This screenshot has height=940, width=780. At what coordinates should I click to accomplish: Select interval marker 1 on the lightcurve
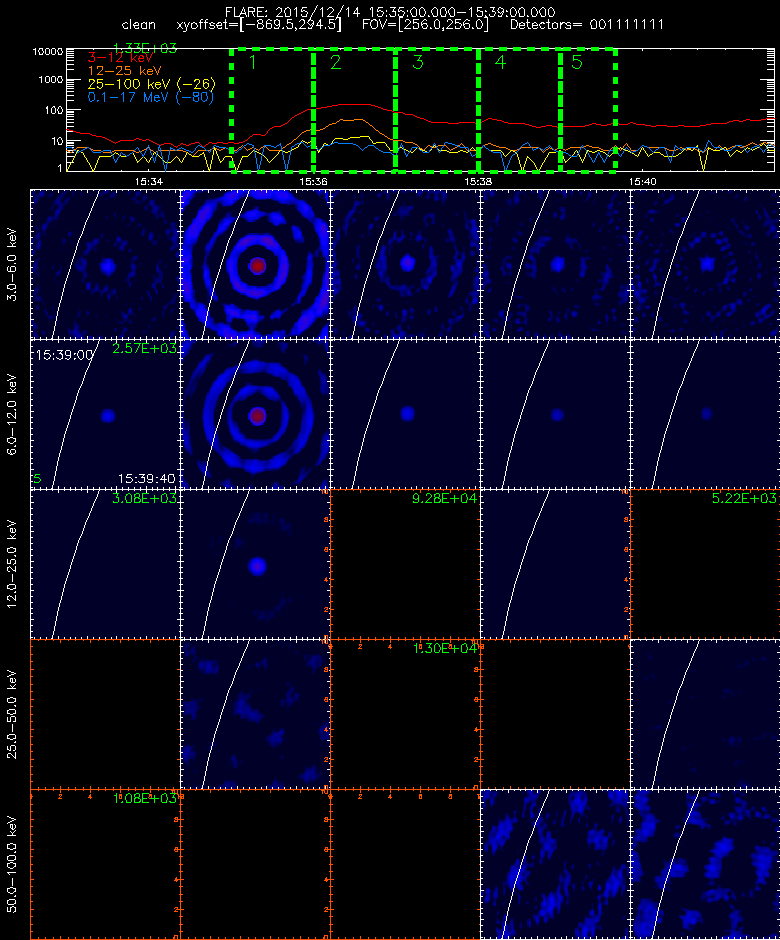tap(253, 62)
